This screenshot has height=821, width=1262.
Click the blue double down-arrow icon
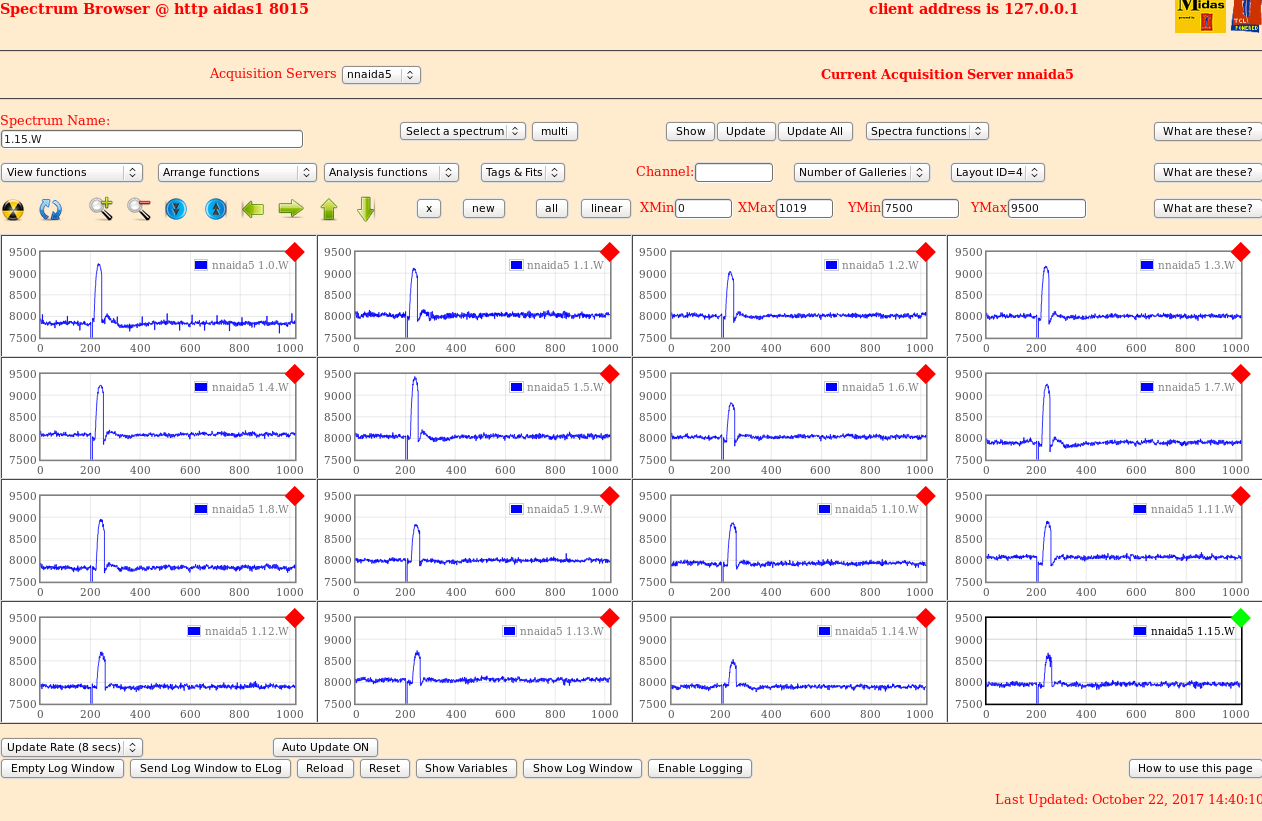(x=176, y=209)
